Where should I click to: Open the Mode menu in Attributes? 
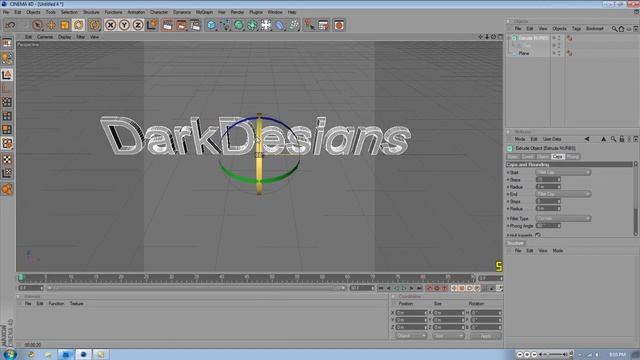click(520, 139)
